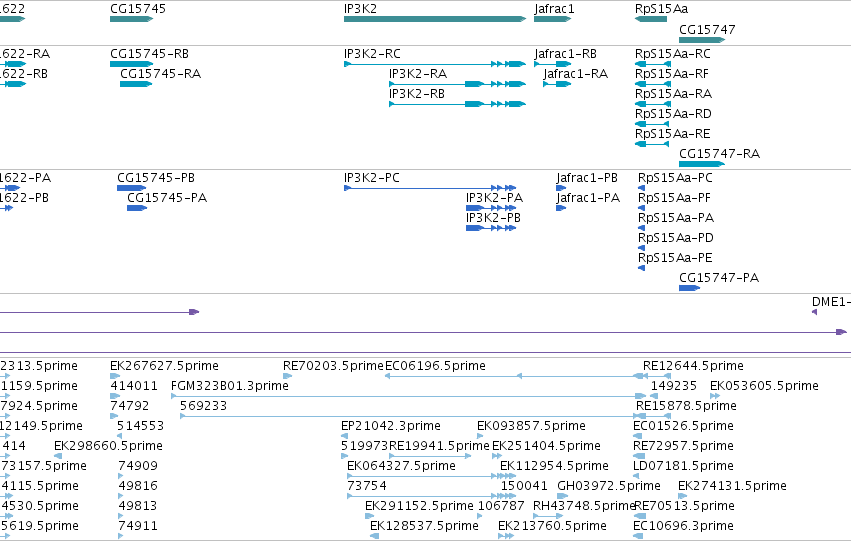
Task: Click the EK251404.5prime EST label
Action: [546, 447]
